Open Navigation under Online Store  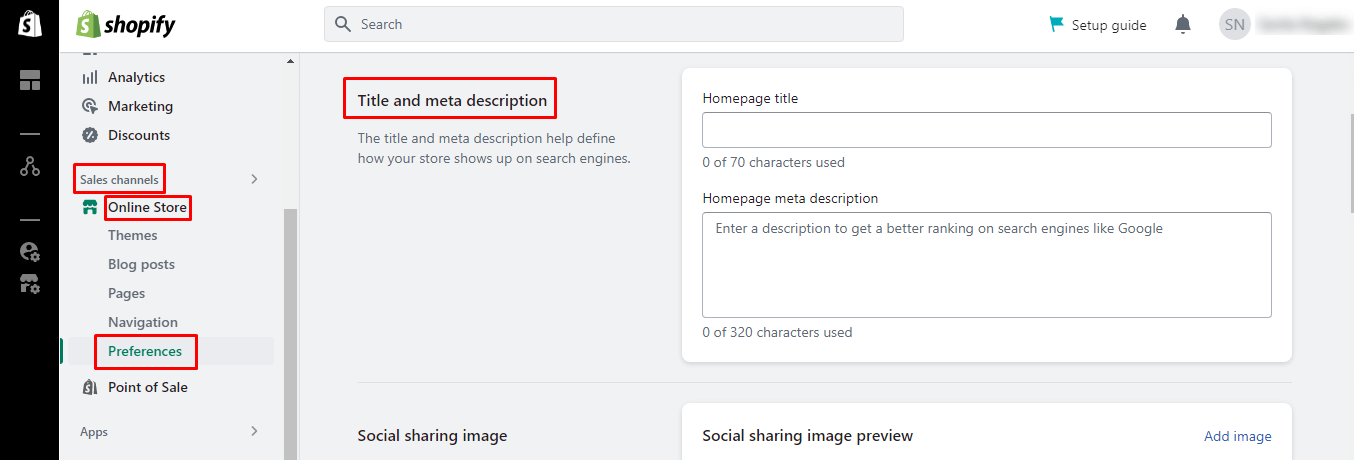(143, 322)
